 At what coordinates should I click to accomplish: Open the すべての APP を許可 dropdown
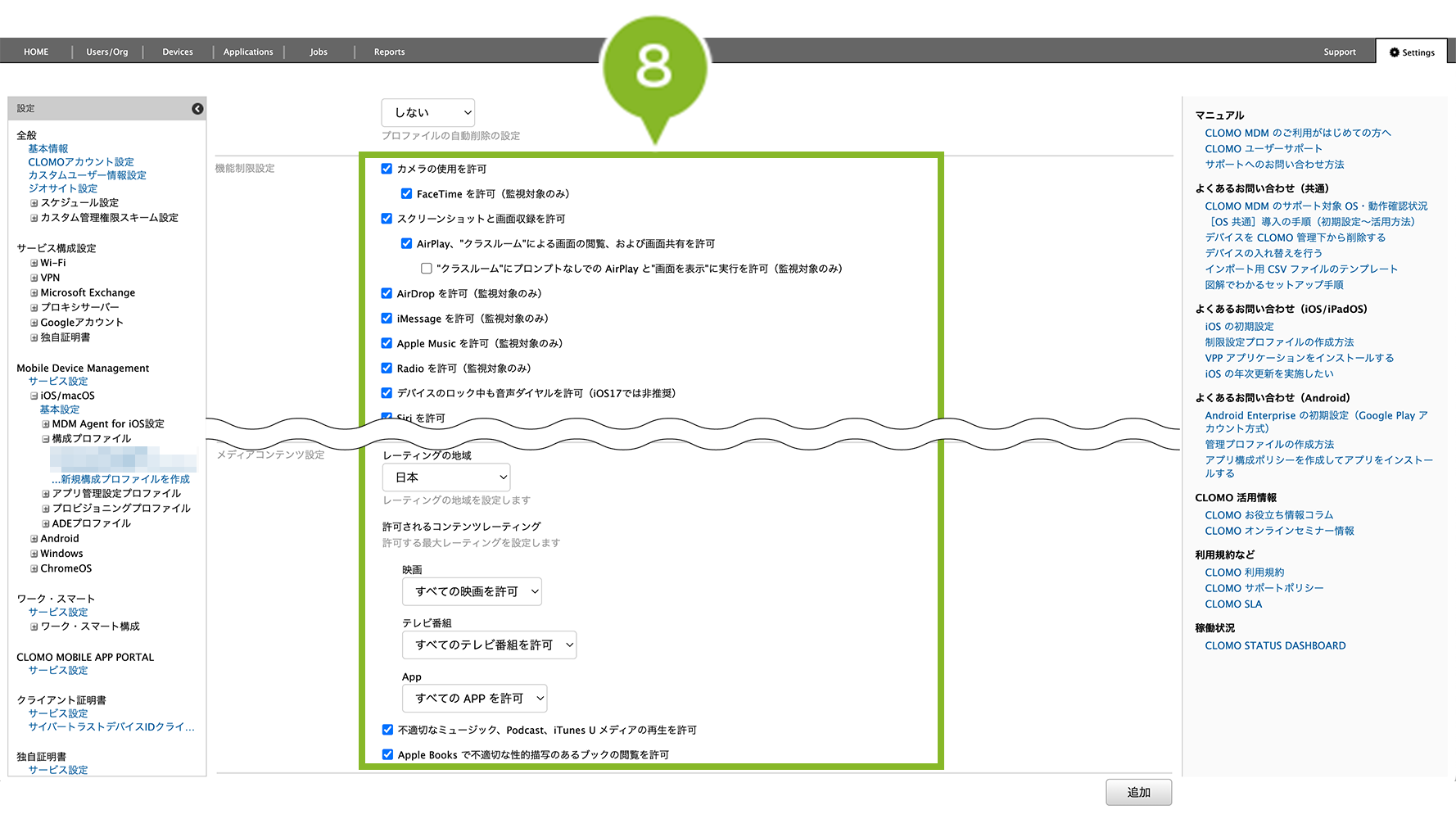[474, 699]
